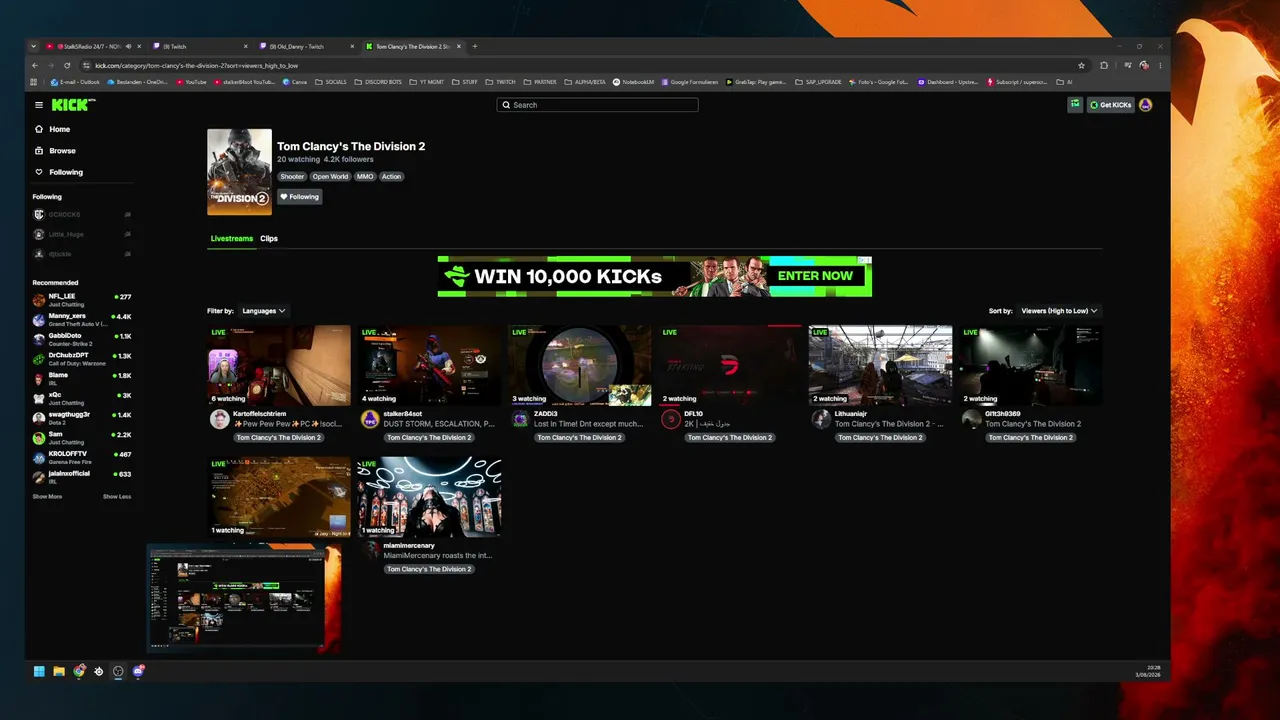
Task: Open Windows Start menu
Action: tap(39, 671)
